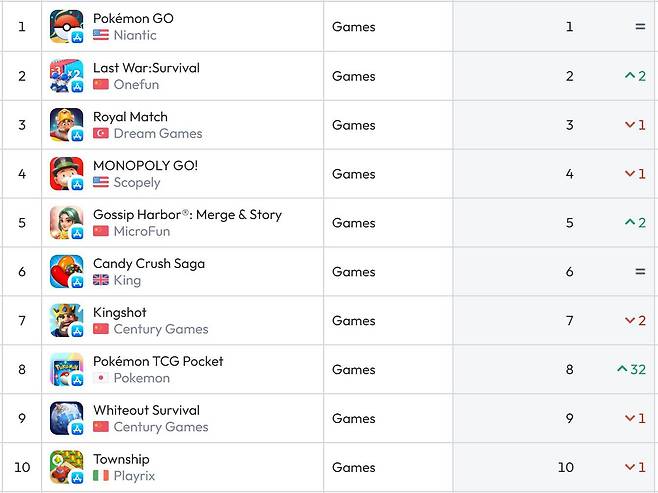This screenshot has width=658, height=493.
Task: Open the MicroFun publisher link
Action: click(141, 231)
